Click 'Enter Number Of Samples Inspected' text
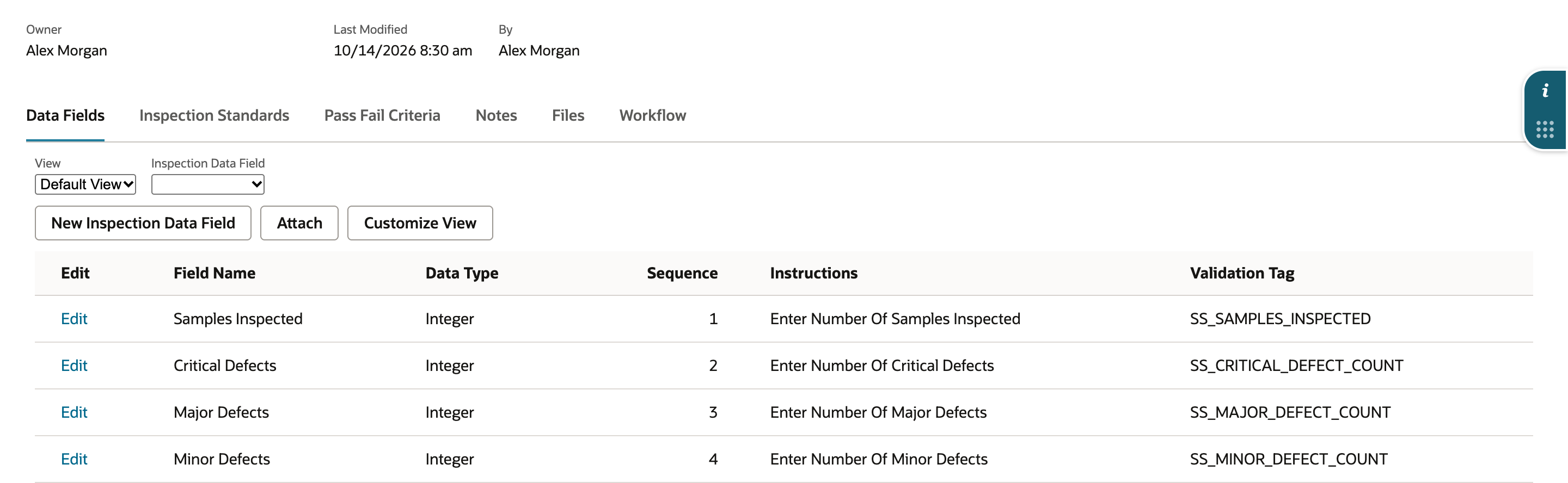 [x=895, y=319]
